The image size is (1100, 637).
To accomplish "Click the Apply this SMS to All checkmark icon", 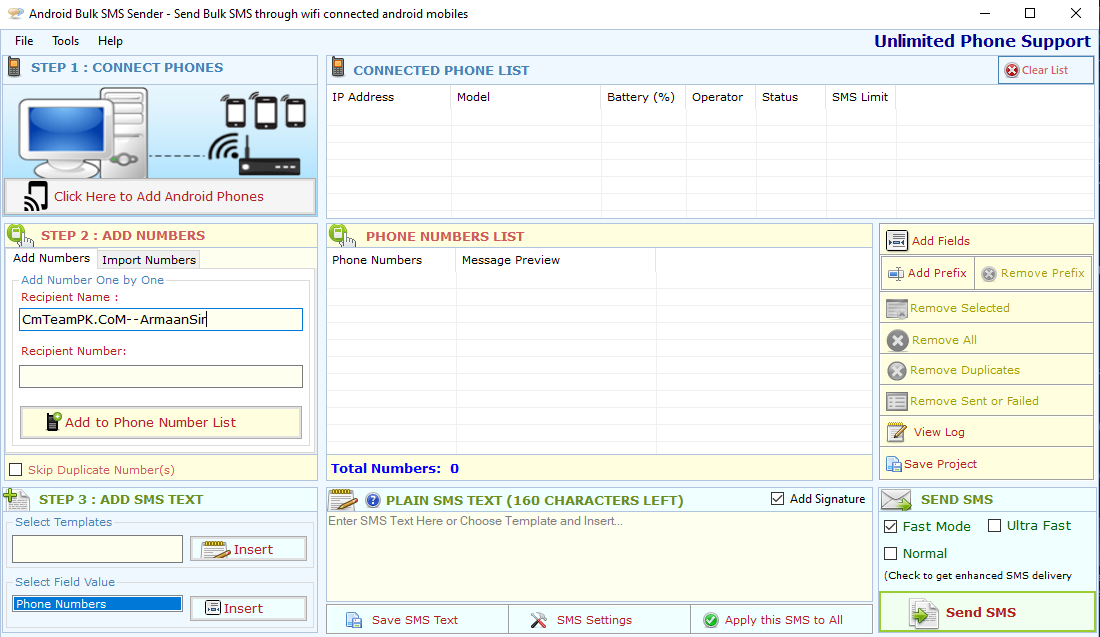I will [711, 620].
